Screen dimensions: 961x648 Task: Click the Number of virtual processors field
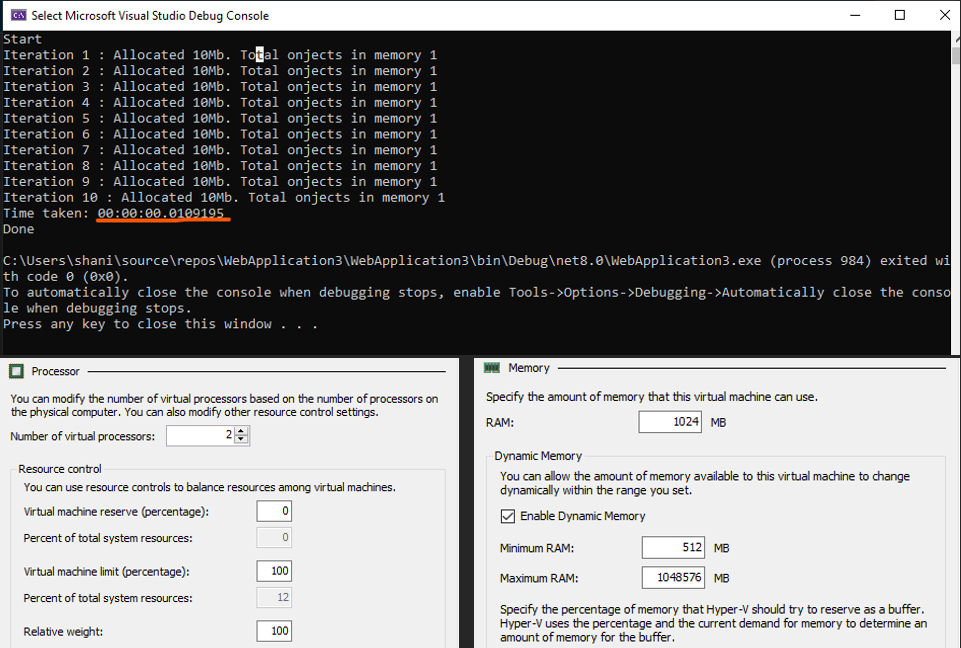pos(201,436)
